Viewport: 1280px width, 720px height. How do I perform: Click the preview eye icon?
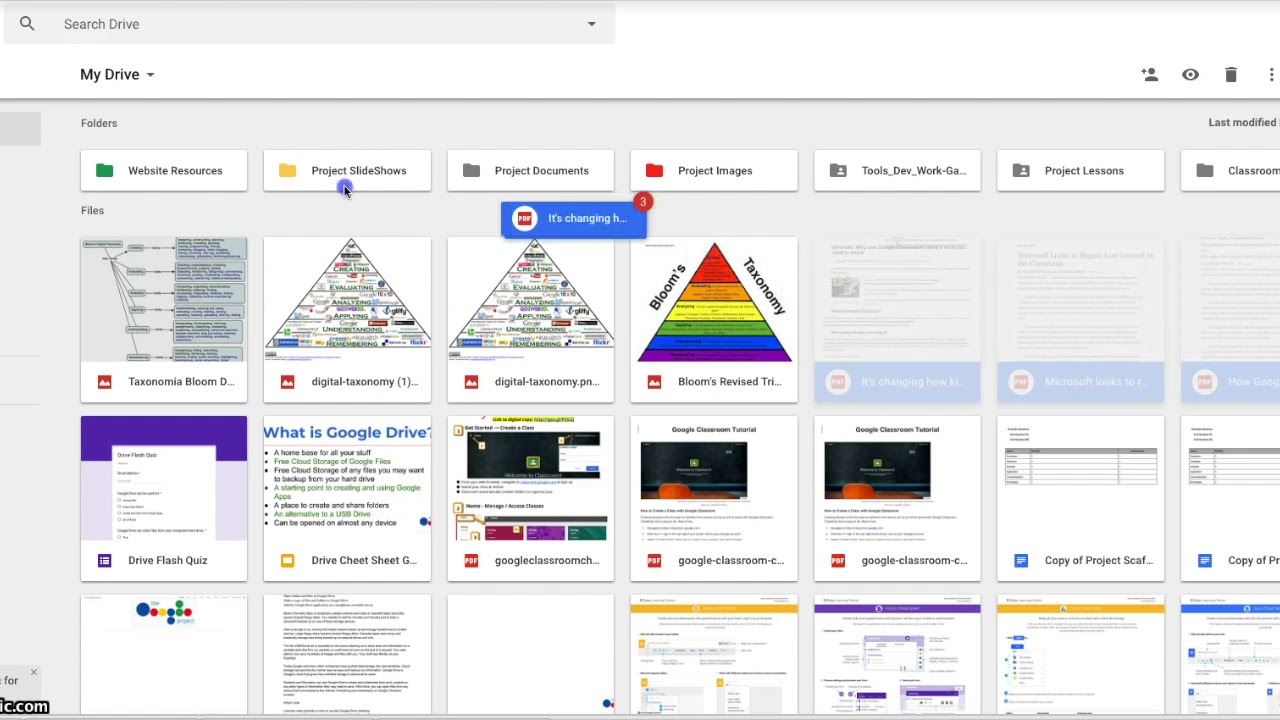1190,75
